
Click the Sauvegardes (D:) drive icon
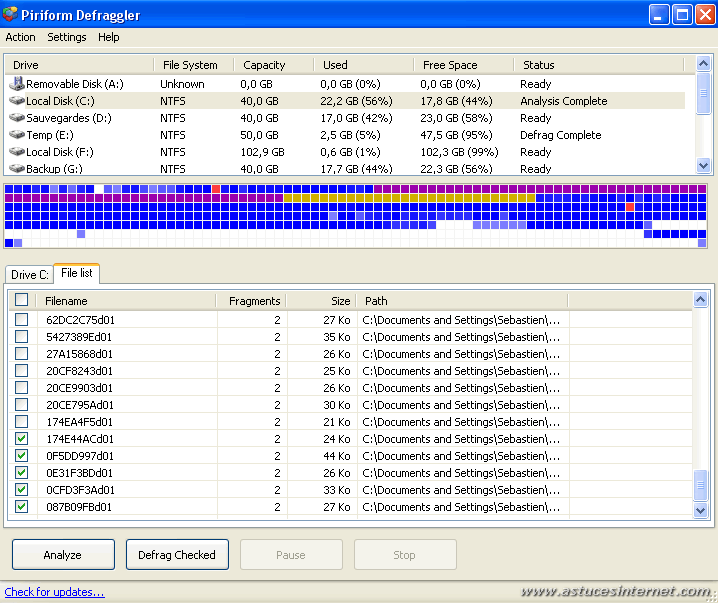[x=17, y=118]
